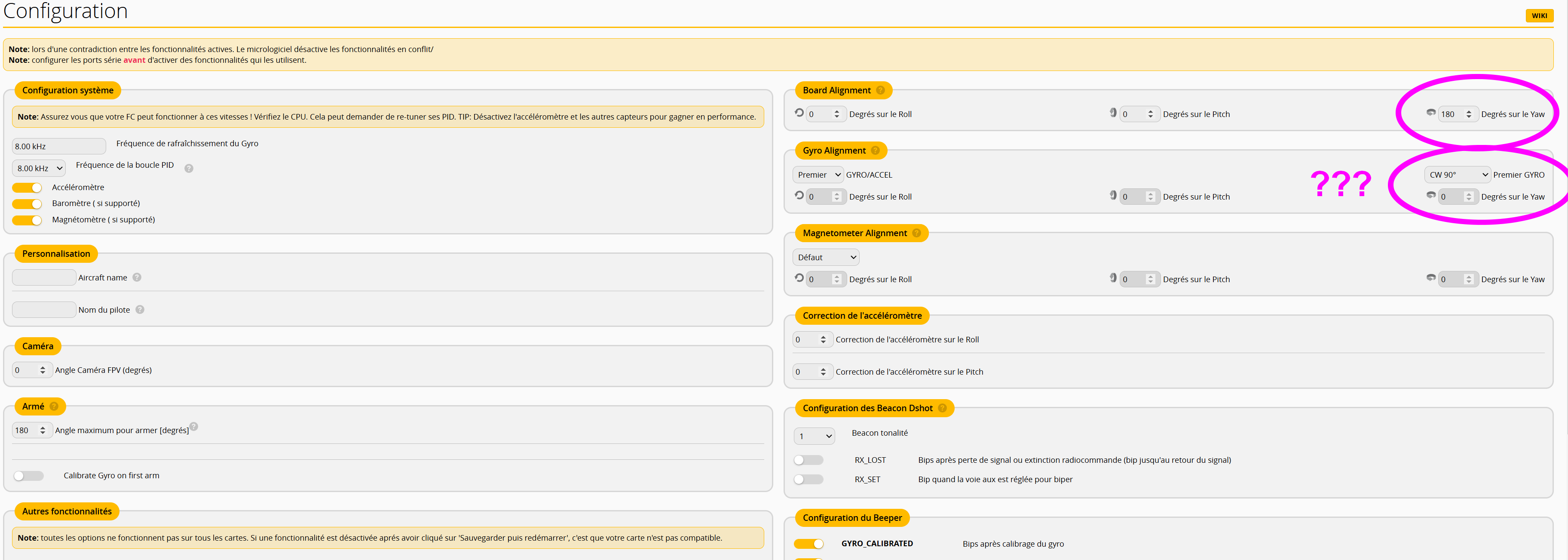Click the Aircraft name text field
Image resolution: width=1568 pixels, height=560 pixels.
point(44,278)
